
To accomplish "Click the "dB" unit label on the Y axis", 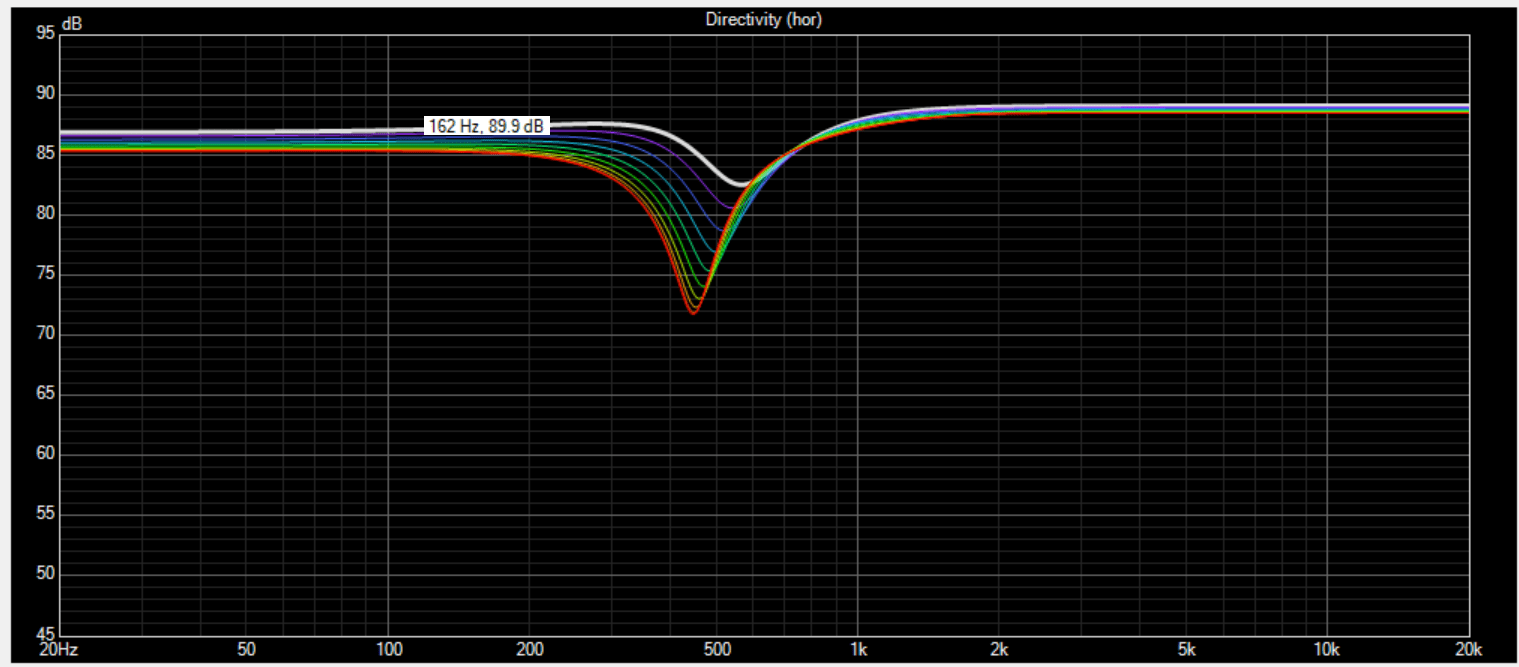I will tap(72, 23).
